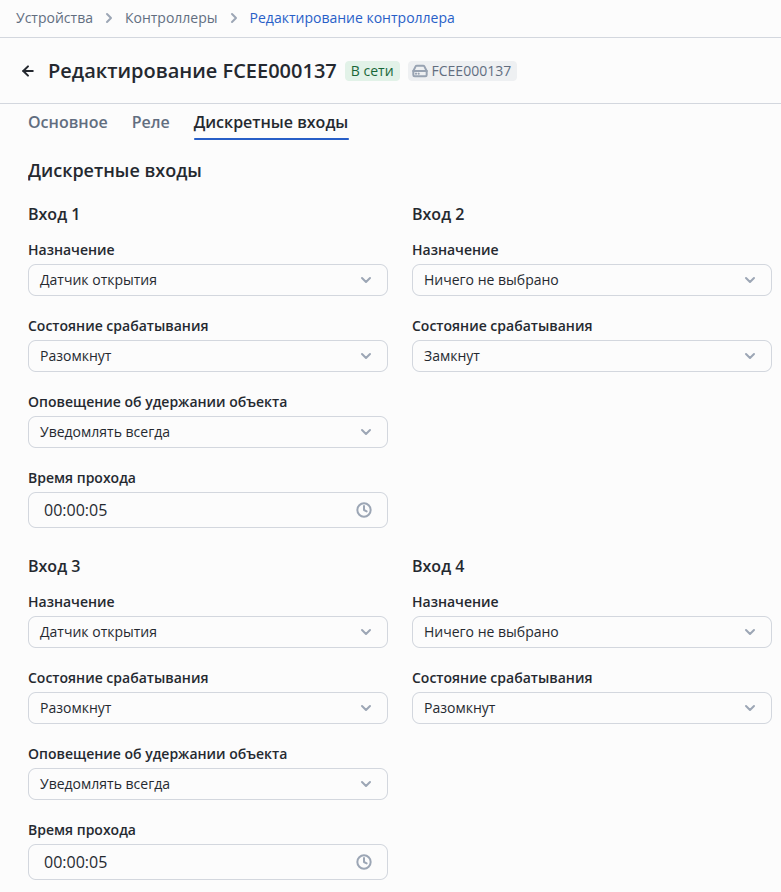
Task: Click the back arrow next to the title
Action: 28,71
